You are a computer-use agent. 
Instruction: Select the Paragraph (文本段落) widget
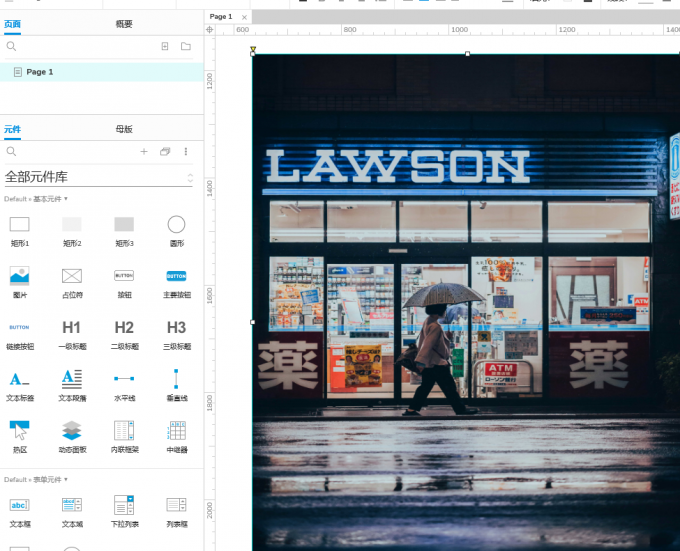point(72,386)
